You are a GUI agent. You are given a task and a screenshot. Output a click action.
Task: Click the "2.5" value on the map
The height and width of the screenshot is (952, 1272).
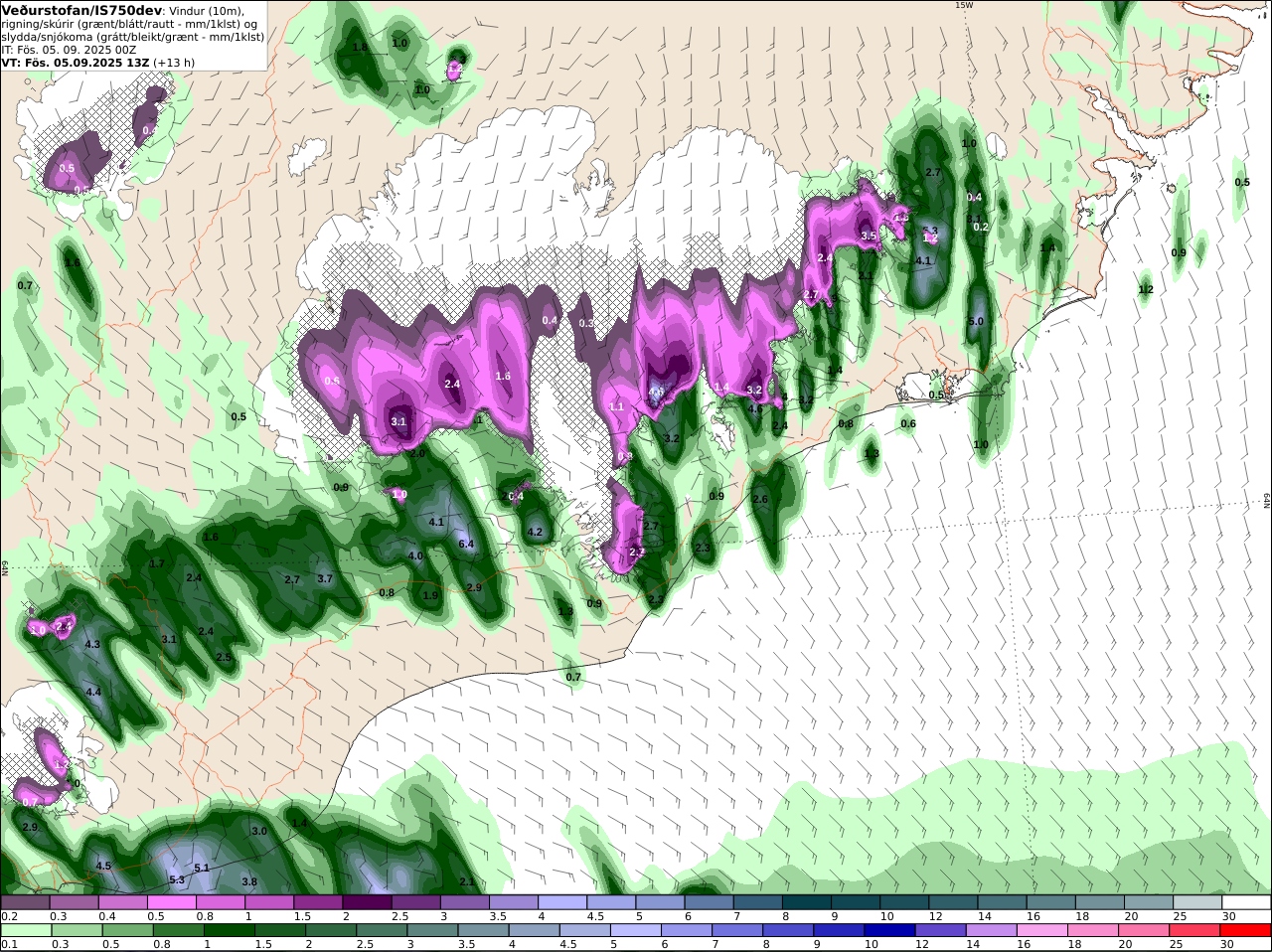click(224, 658)
